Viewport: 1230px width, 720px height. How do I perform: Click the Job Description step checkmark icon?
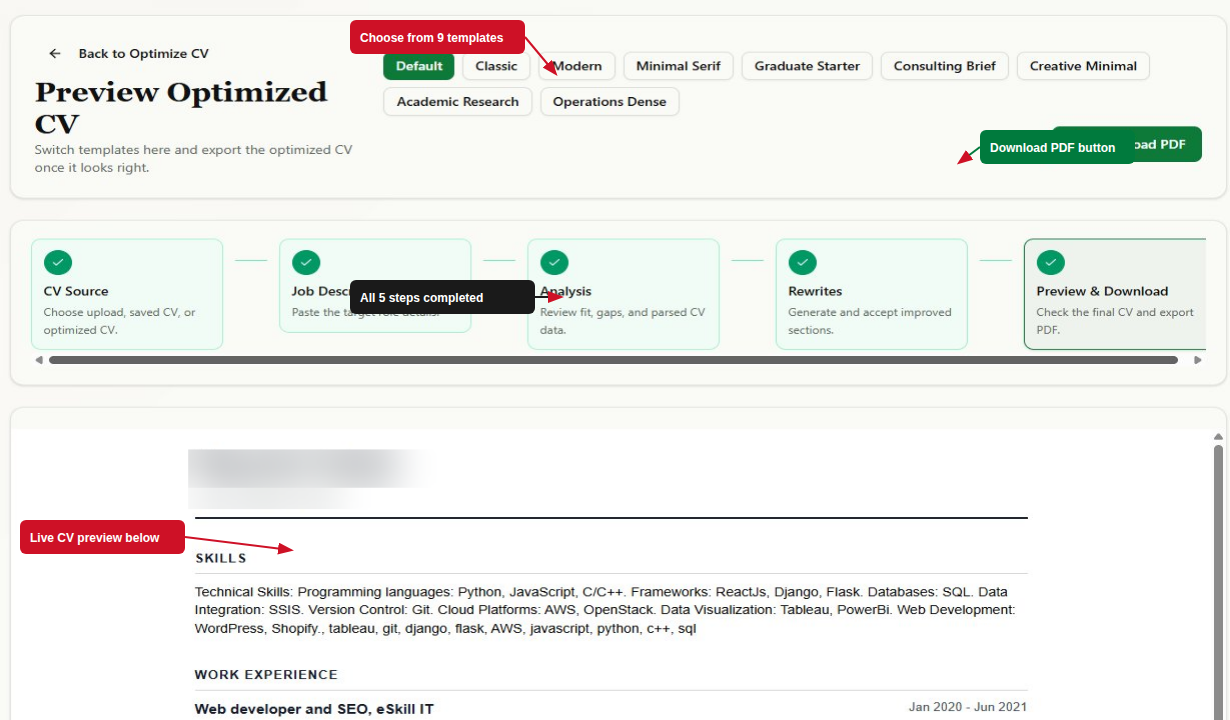pos(306,262)
